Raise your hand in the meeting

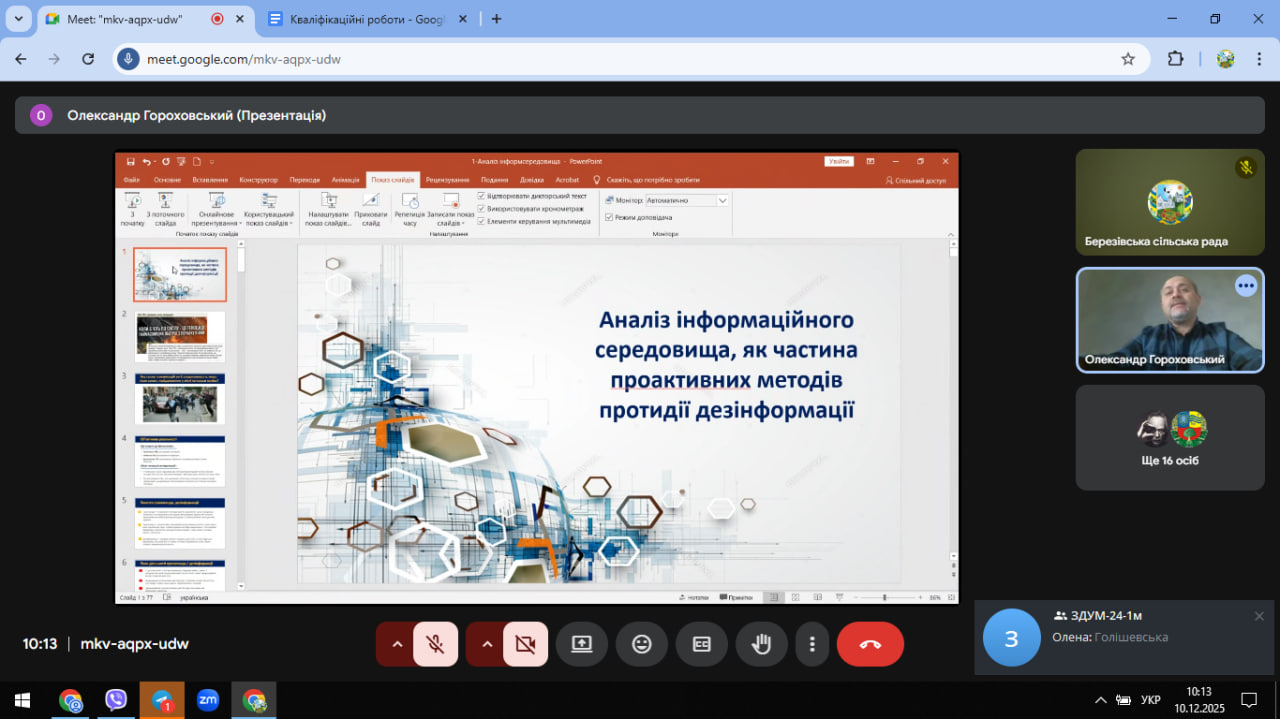tap(762, 644)
